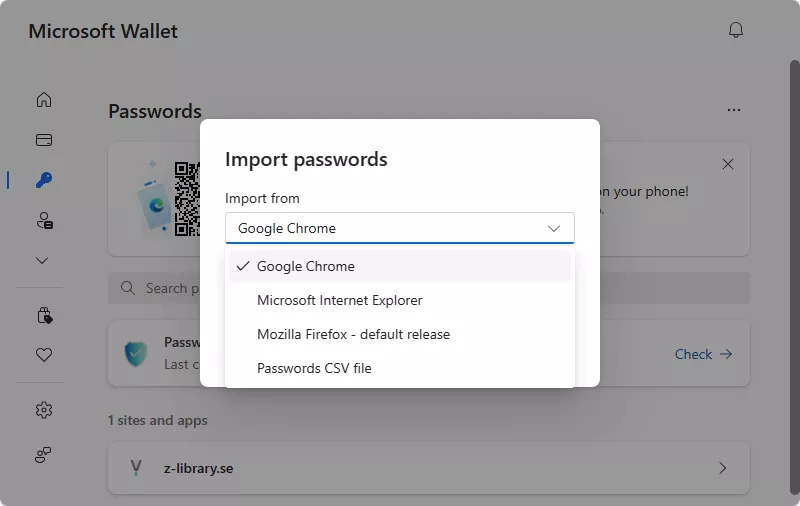Click the search magnifier icon
The width and height of the screenshot is (800, 506).
128,288
